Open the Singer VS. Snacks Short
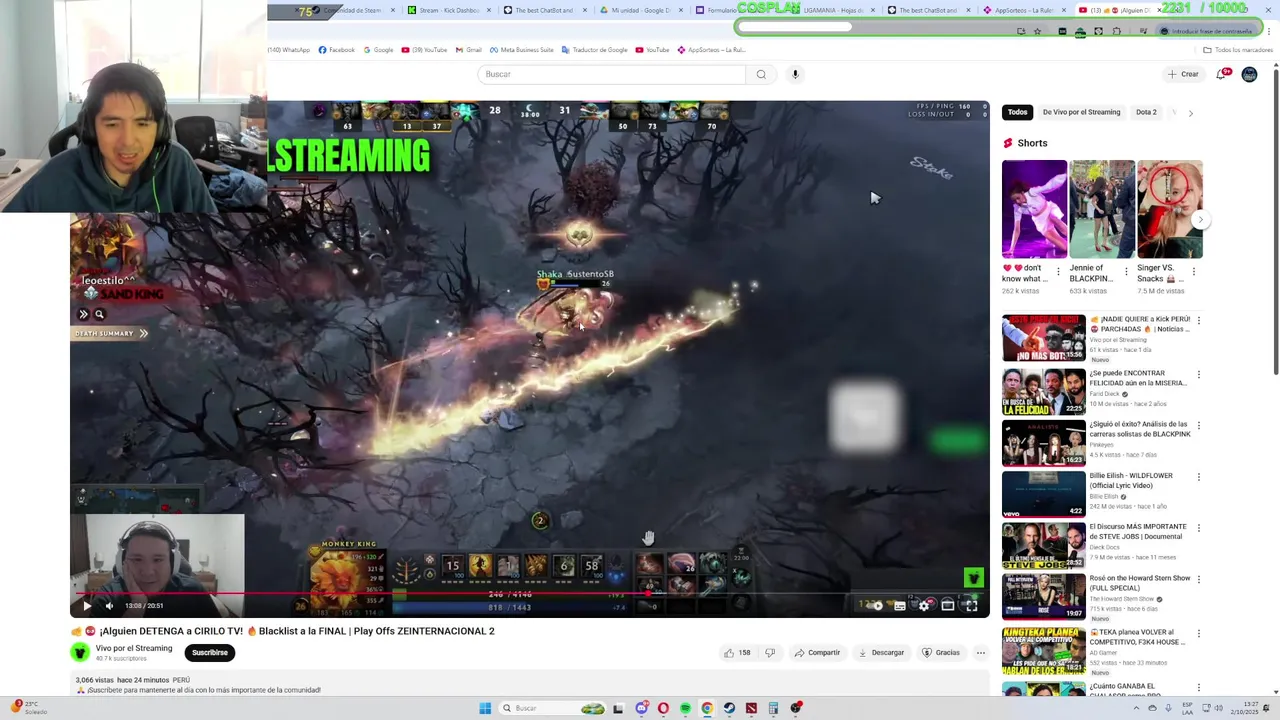The width and height of the screenshot is (1280, 720). pos(1169,209)
